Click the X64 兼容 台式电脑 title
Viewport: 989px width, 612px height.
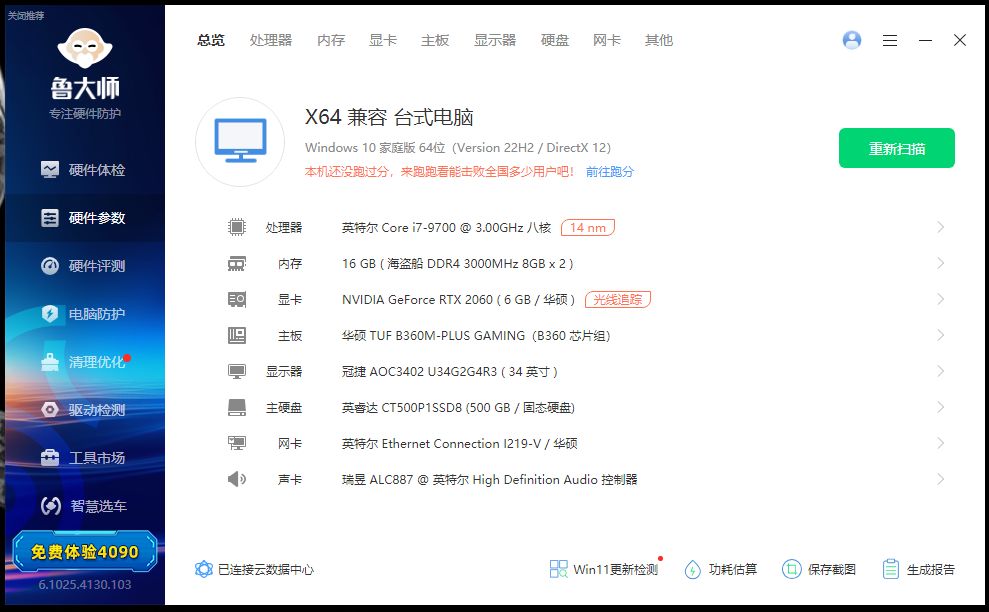coord(389,117)
